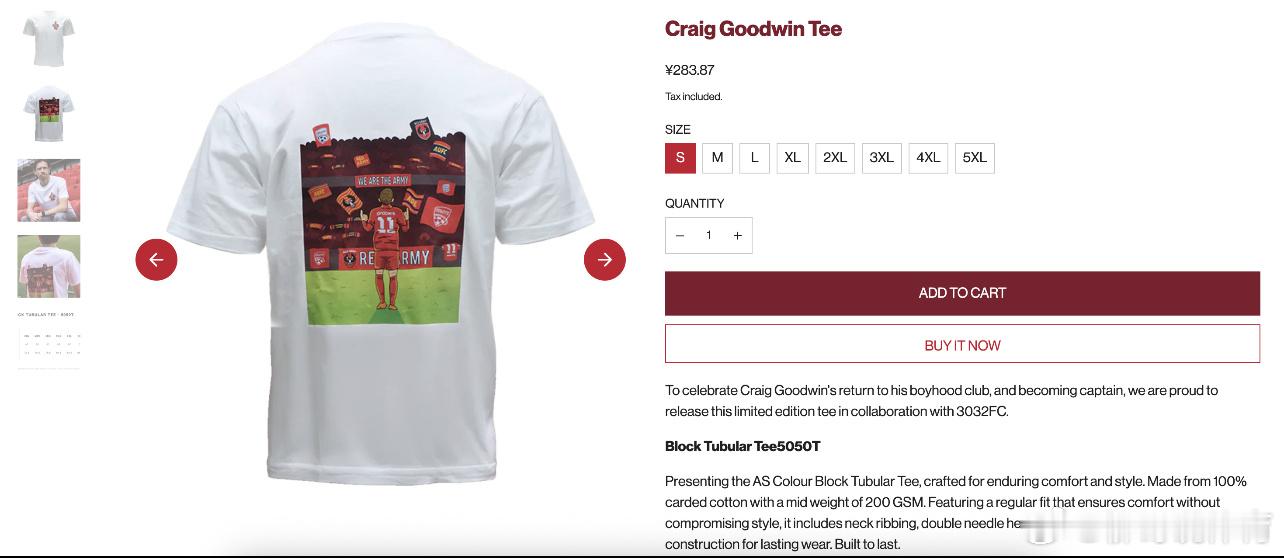Open the front view tee thumbnail
This screenshot has width=1284, height=558.
(49, 38)
